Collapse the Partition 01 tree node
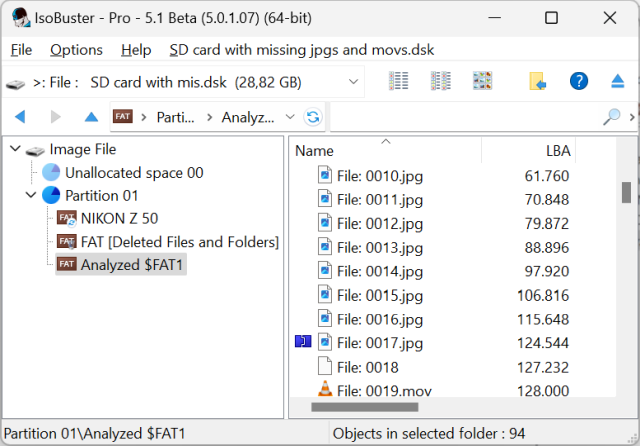Image resolution: width=640 pixels, height=446 pixels. coord(31,195)
